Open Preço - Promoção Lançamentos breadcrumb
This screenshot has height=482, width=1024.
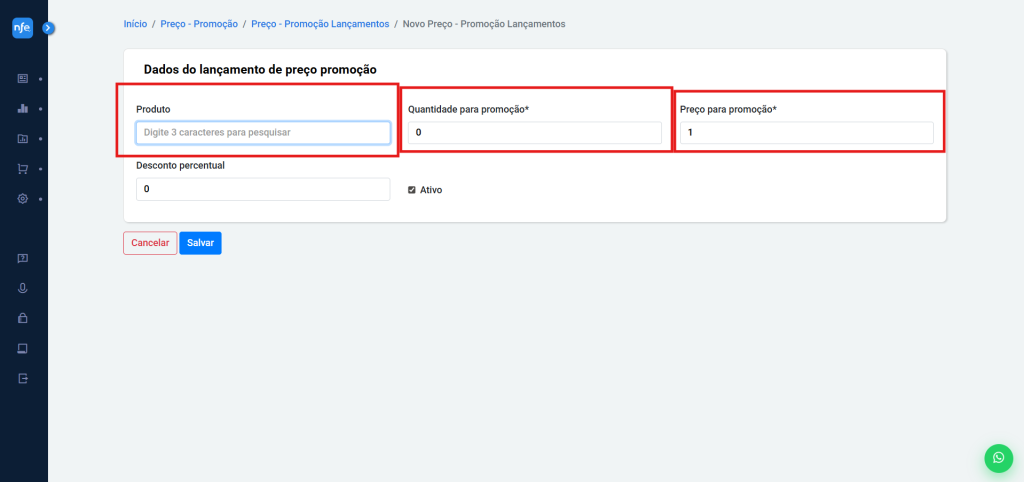pyautogui.click(x=320, y=23)
